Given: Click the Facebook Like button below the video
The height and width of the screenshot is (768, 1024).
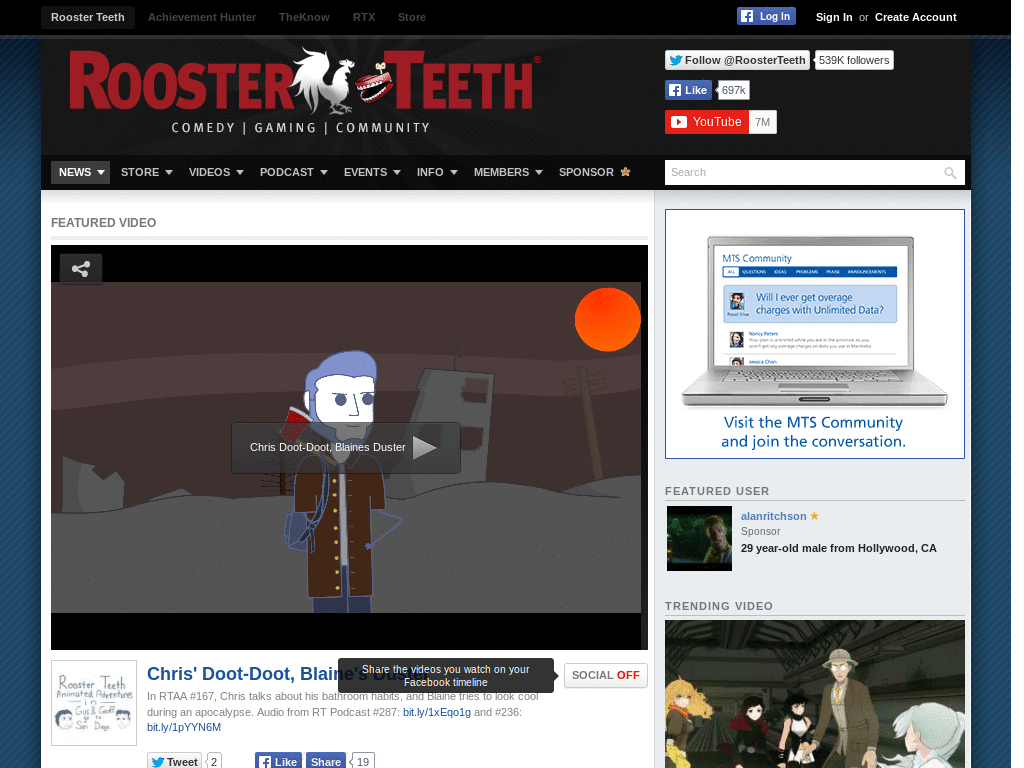Looking at the screenshot, I should [278, 761].
